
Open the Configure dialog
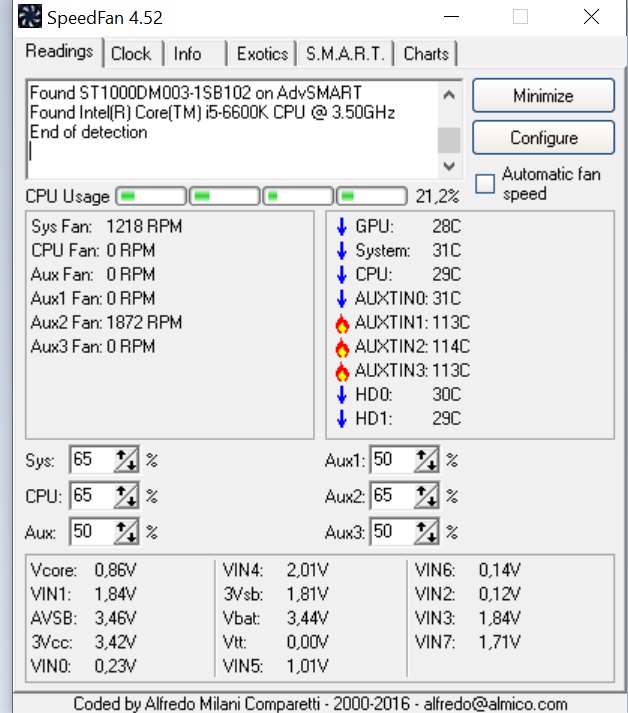[543, 137]
